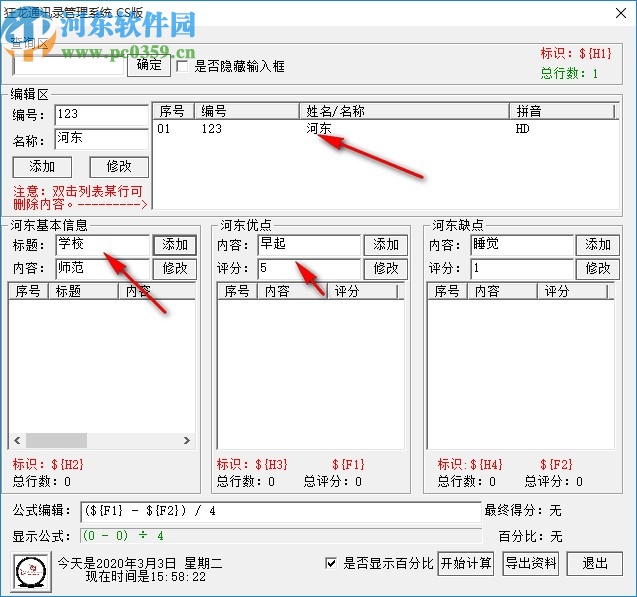Viewport: 637px width, 597px height.
Task: Click the 评分 column header in 河东缺点 list
Action: (x=572, y=291)
